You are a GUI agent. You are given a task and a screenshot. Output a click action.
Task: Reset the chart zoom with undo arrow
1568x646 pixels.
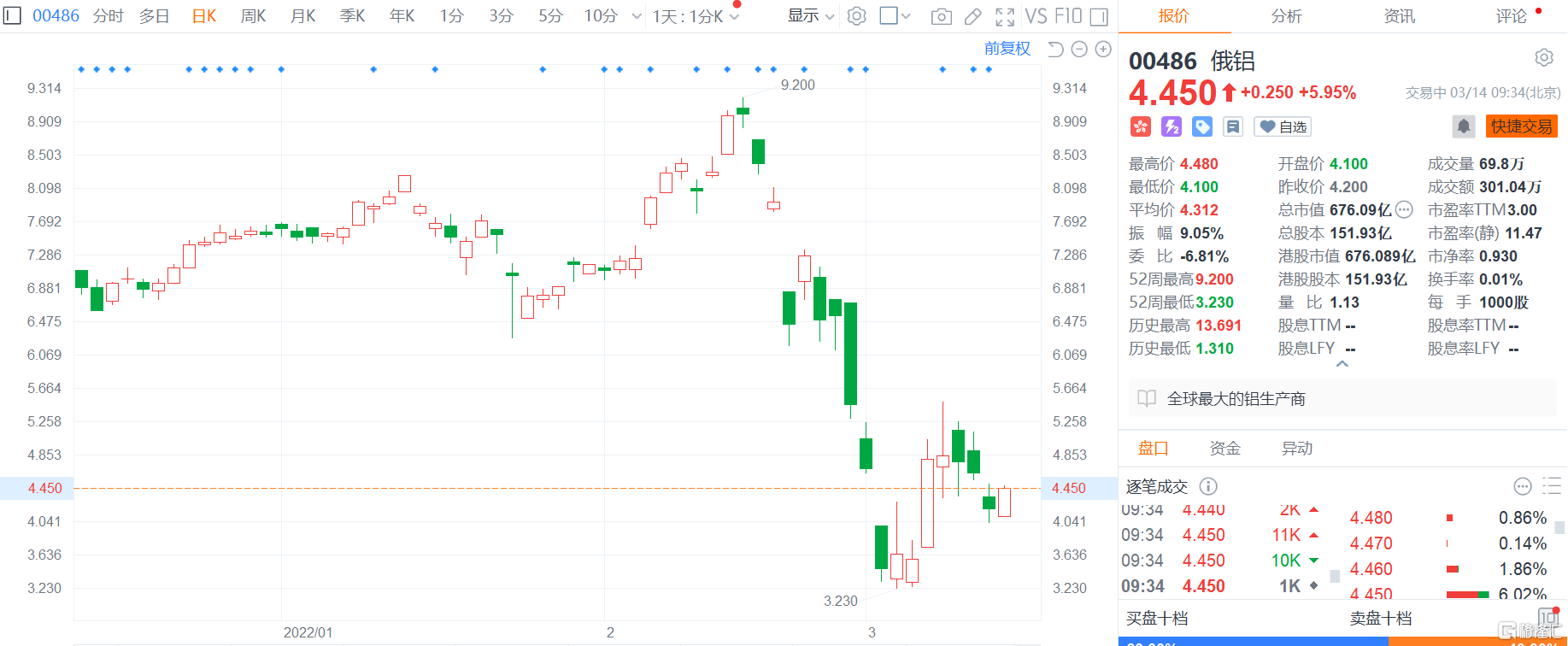(1055, 49)
